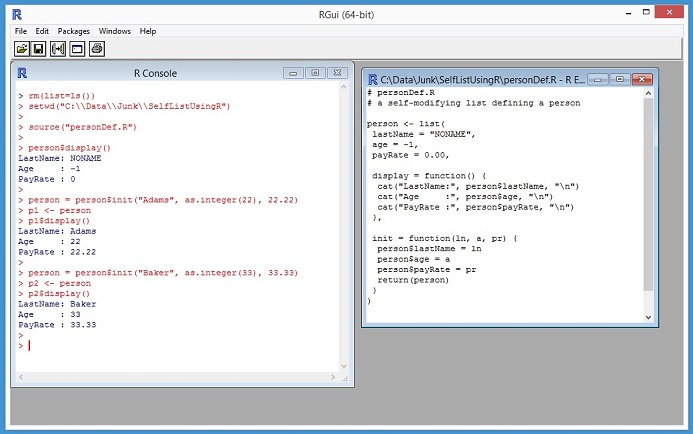Open the Windows menu
This screenshot has width=693, height=434.
[114, 31]
